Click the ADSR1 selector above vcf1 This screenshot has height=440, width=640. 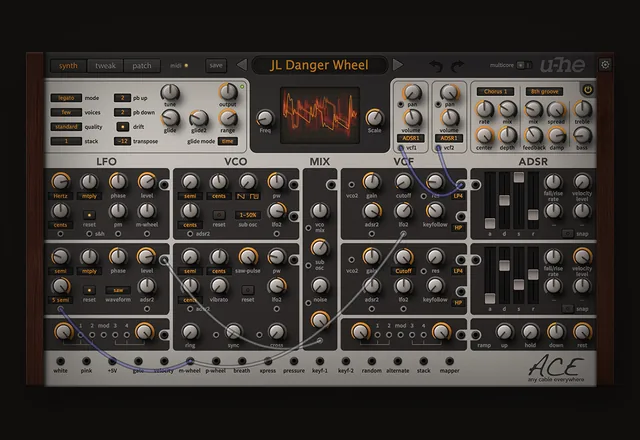tap(410, 138)
